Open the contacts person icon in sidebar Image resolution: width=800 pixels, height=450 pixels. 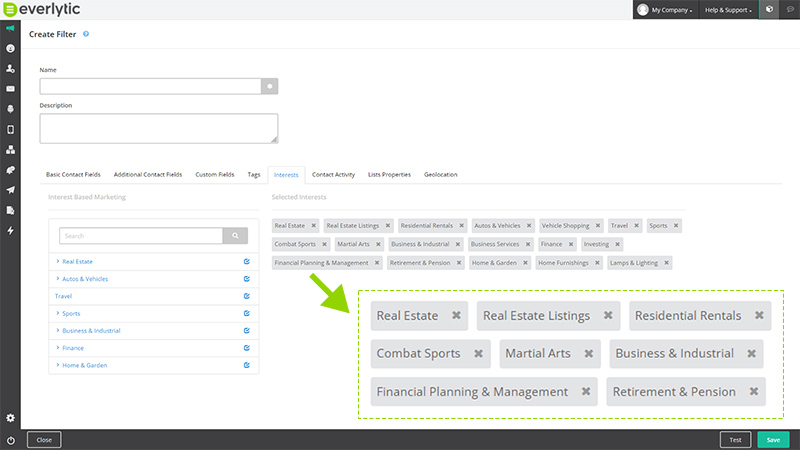click(x=10, y=68)
